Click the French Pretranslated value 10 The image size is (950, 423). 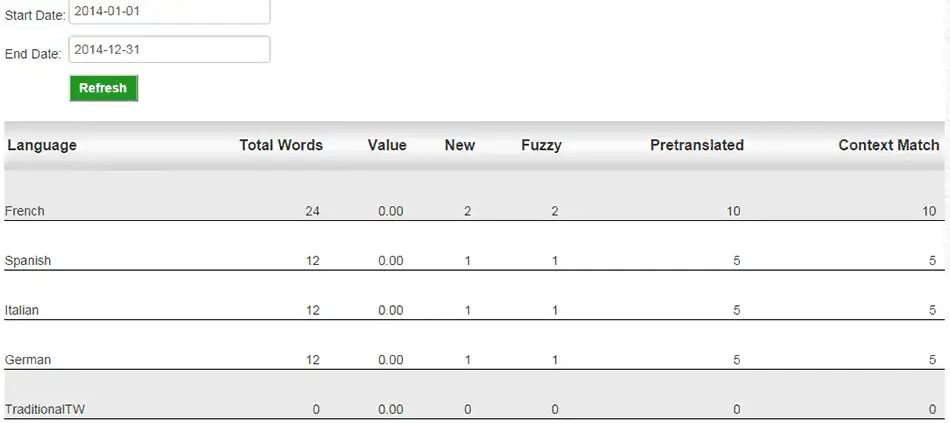pyautogui.click(x=733, y=212)
